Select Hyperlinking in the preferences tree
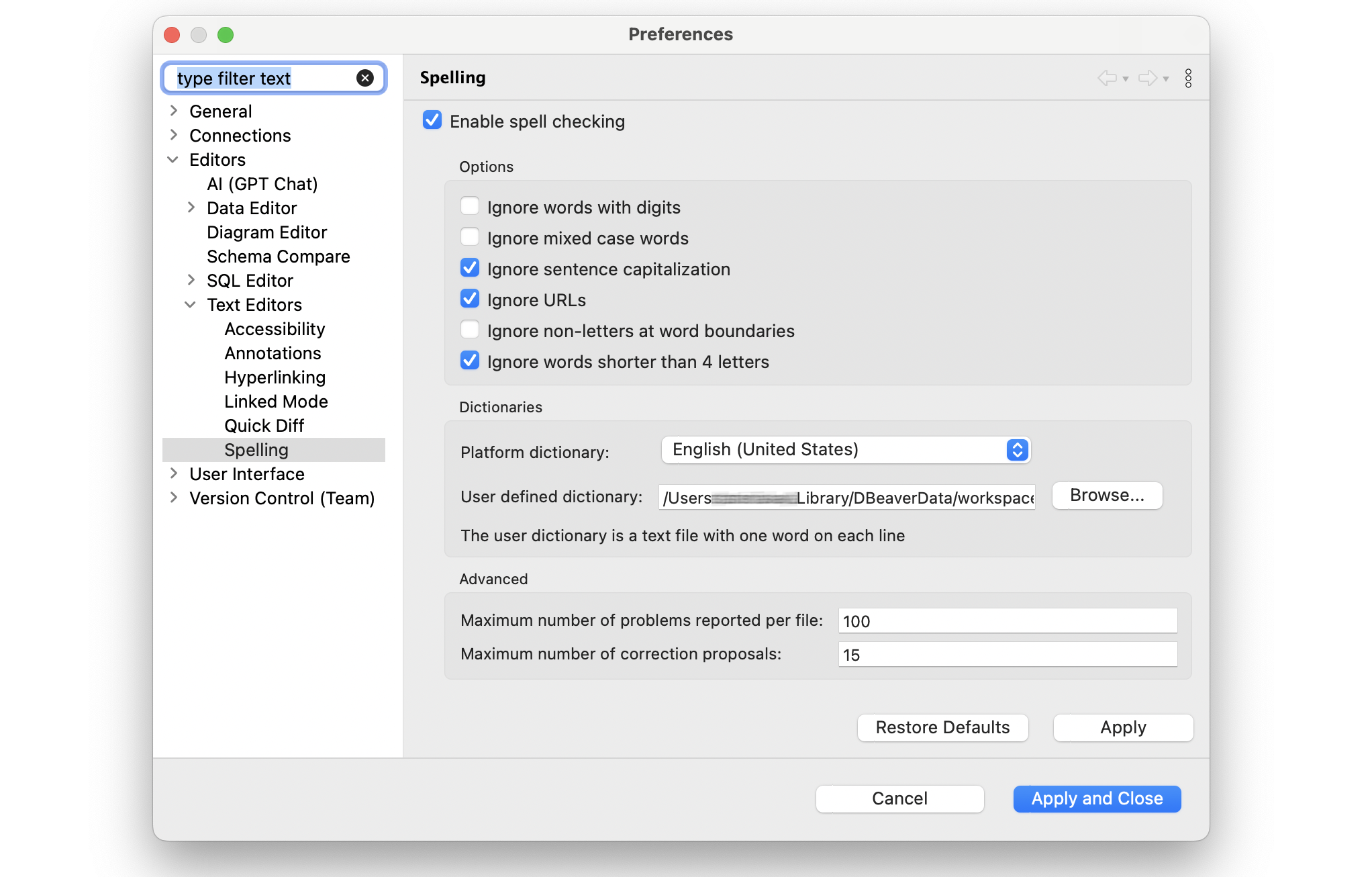The height and width of the screenshot is (877, 1372). pos(275,377)
